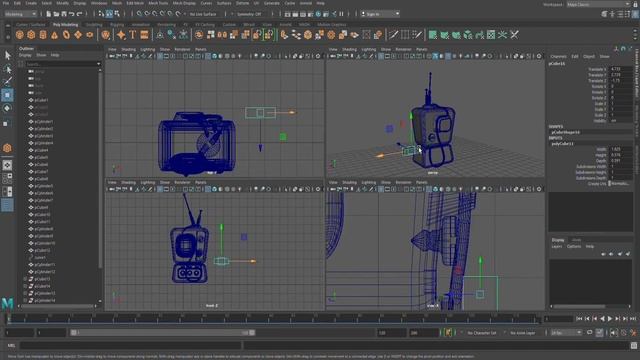This screenshot has height=360, width=640.
Task: Activate the Move tool in toolbox
Action: tap(7, 95)
